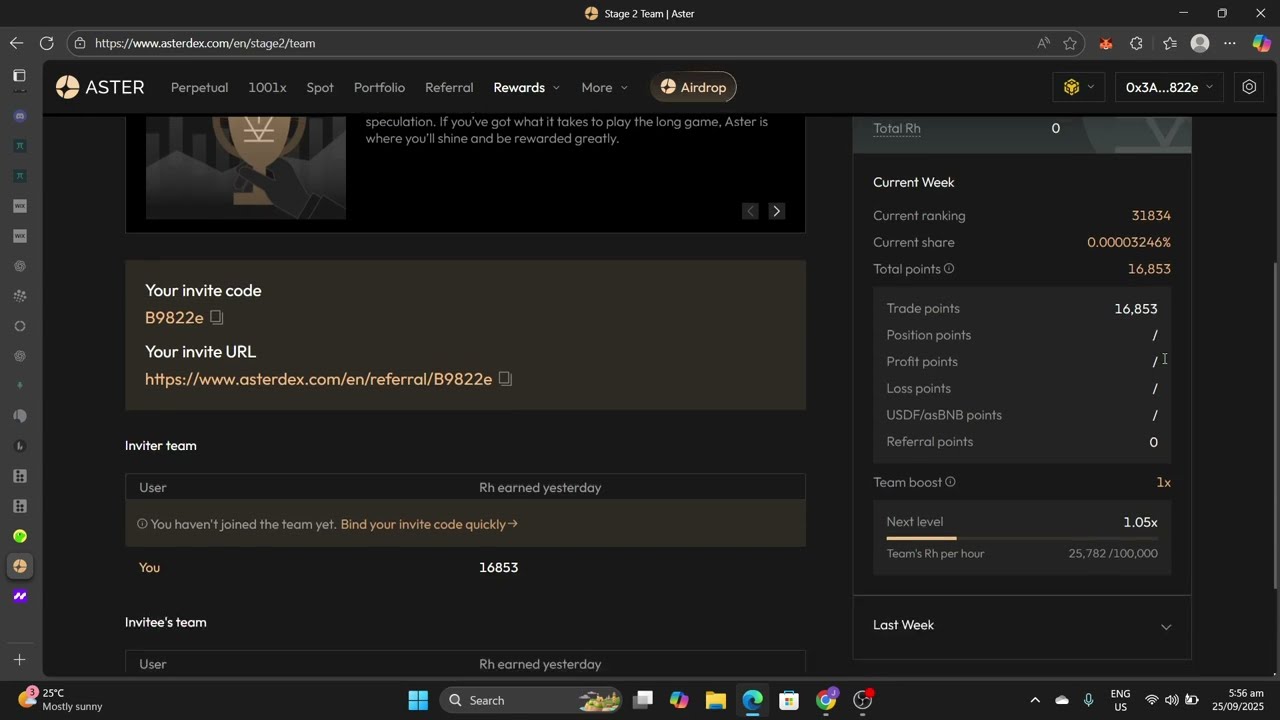Switch to the purple vertical tab icon
Image resolution: width=1280 pixels, height=720 pixels.
point(19,596)
